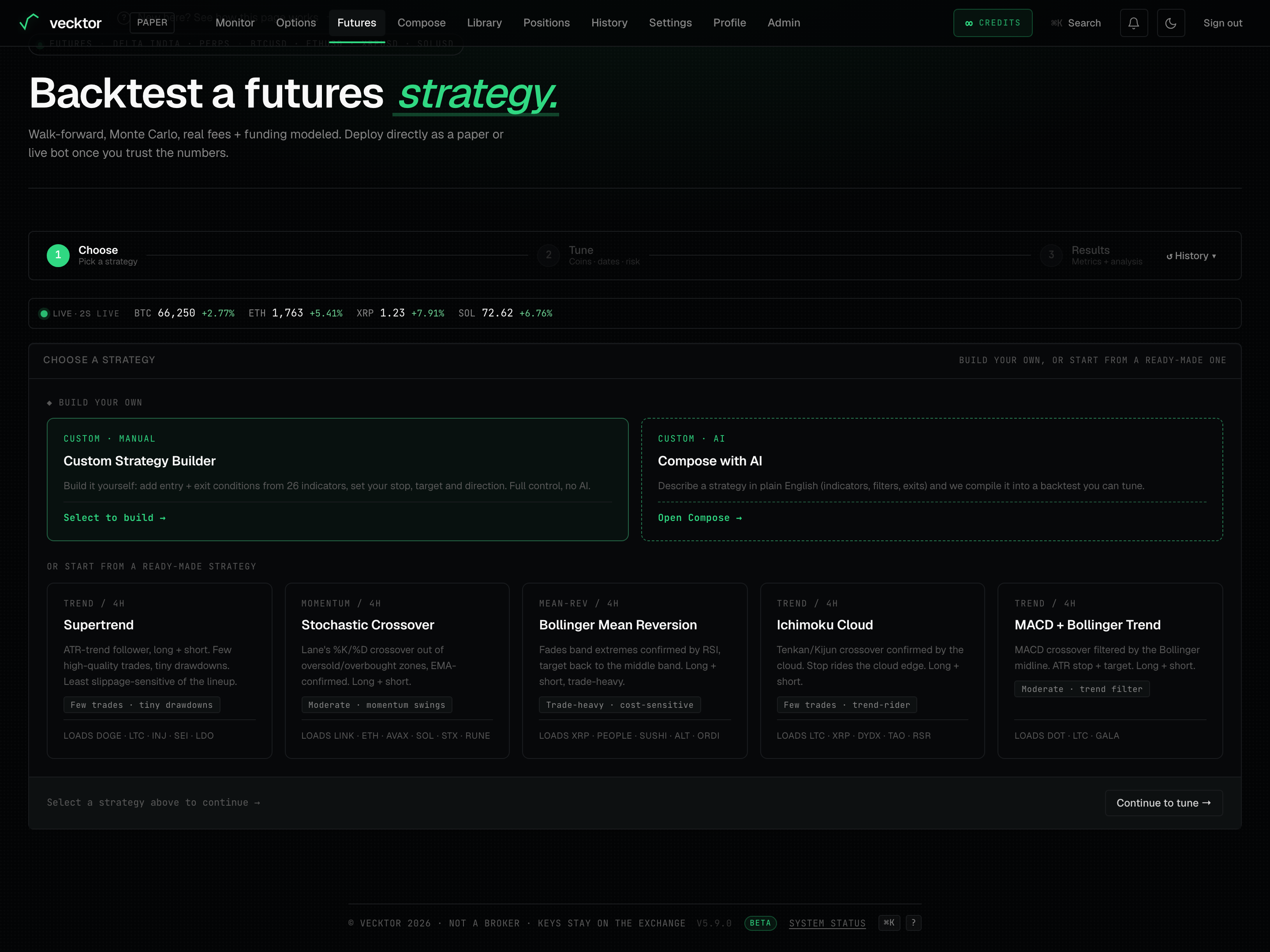
Task: Click the footer question mark help
Action: pos(913,923)
